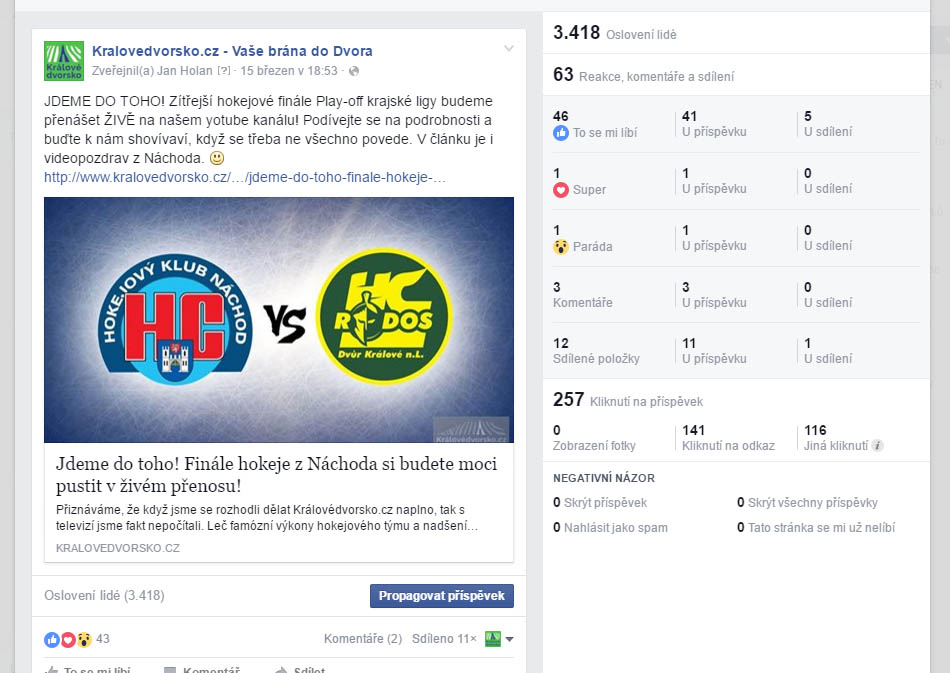950x673 pixels.
Task: Click the wow Paráda reaction emoji
Action: tap(560, 247)
